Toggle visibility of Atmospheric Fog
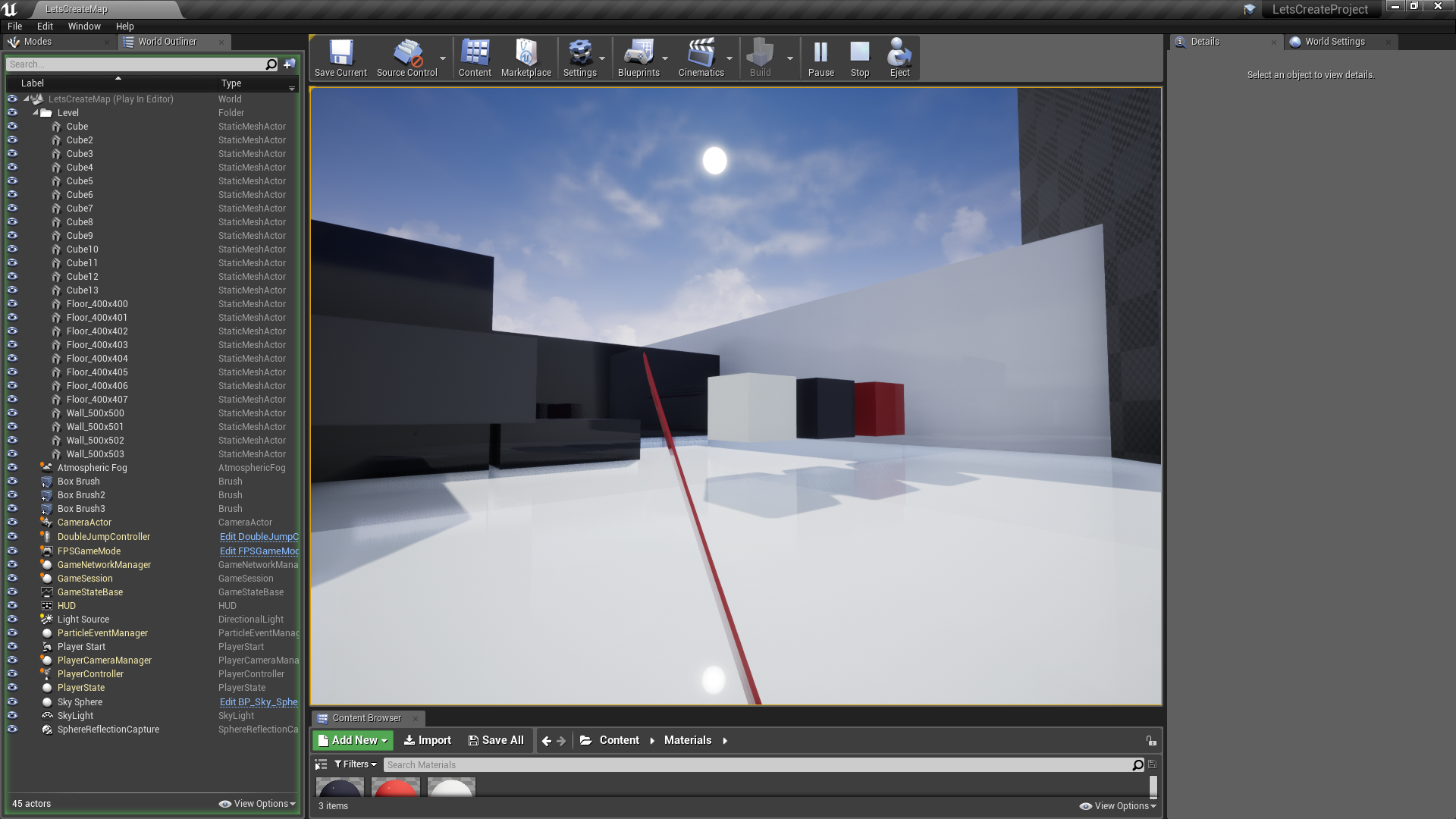The height and width of the screenshot is (819, 1456). tap(12, 468)
